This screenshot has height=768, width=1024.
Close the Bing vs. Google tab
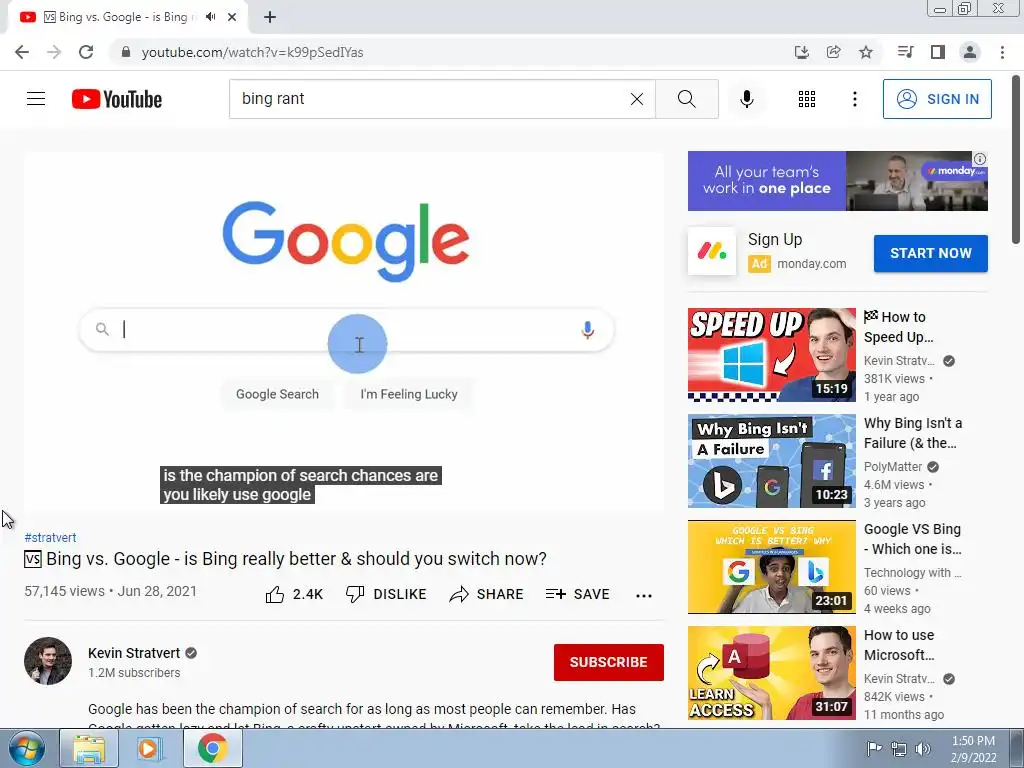tap(232, 17)
